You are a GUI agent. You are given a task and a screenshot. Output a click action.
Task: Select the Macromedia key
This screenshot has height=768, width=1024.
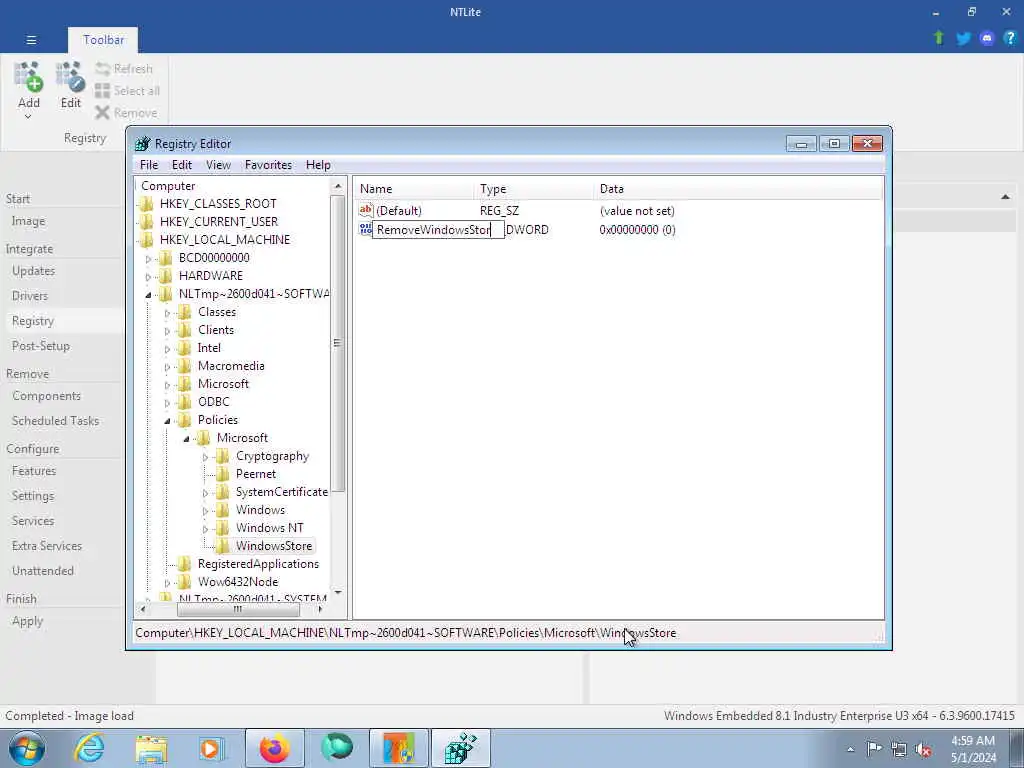(231, 366)
